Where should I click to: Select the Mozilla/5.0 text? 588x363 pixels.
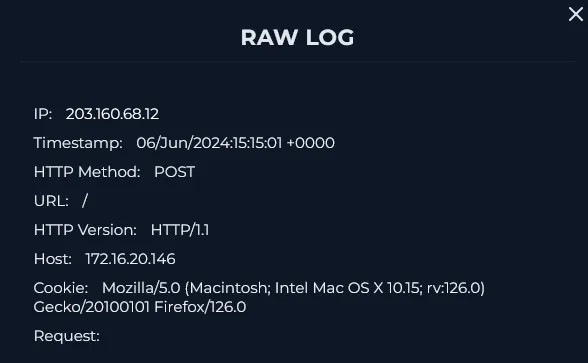(141, 288)
